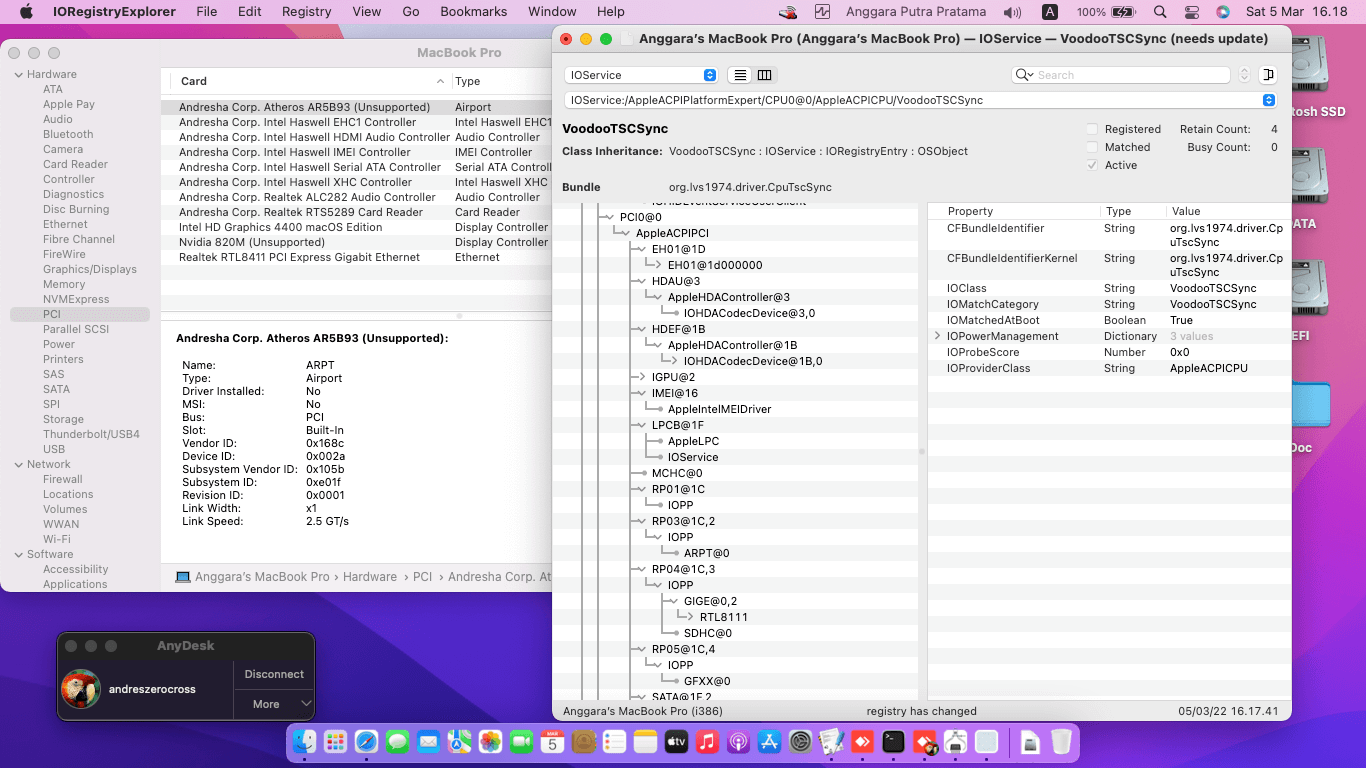Open Maps from the Dock

point(459,741)
